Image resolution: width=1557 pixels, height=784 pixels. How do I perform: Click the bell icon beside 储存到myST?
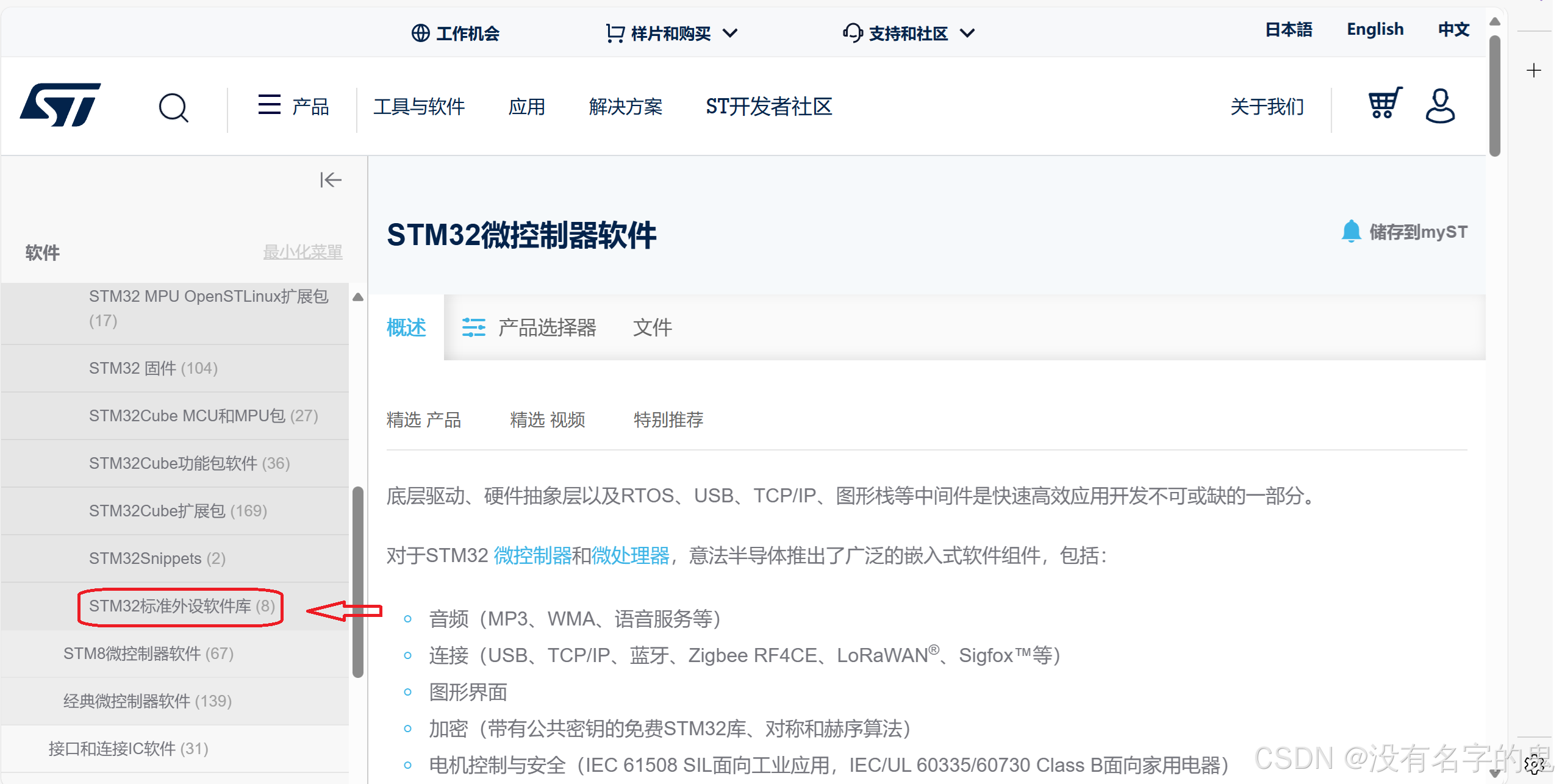pyautogui.click(x=1351, y=232)
